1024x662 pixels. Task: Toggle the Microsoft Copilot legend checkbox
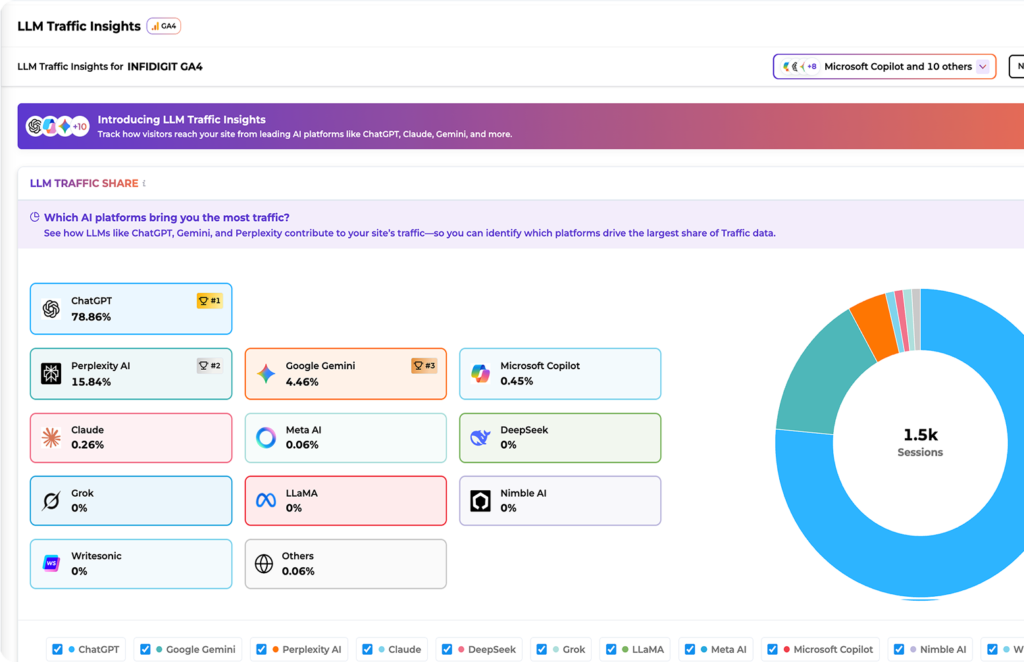[772, 649]
